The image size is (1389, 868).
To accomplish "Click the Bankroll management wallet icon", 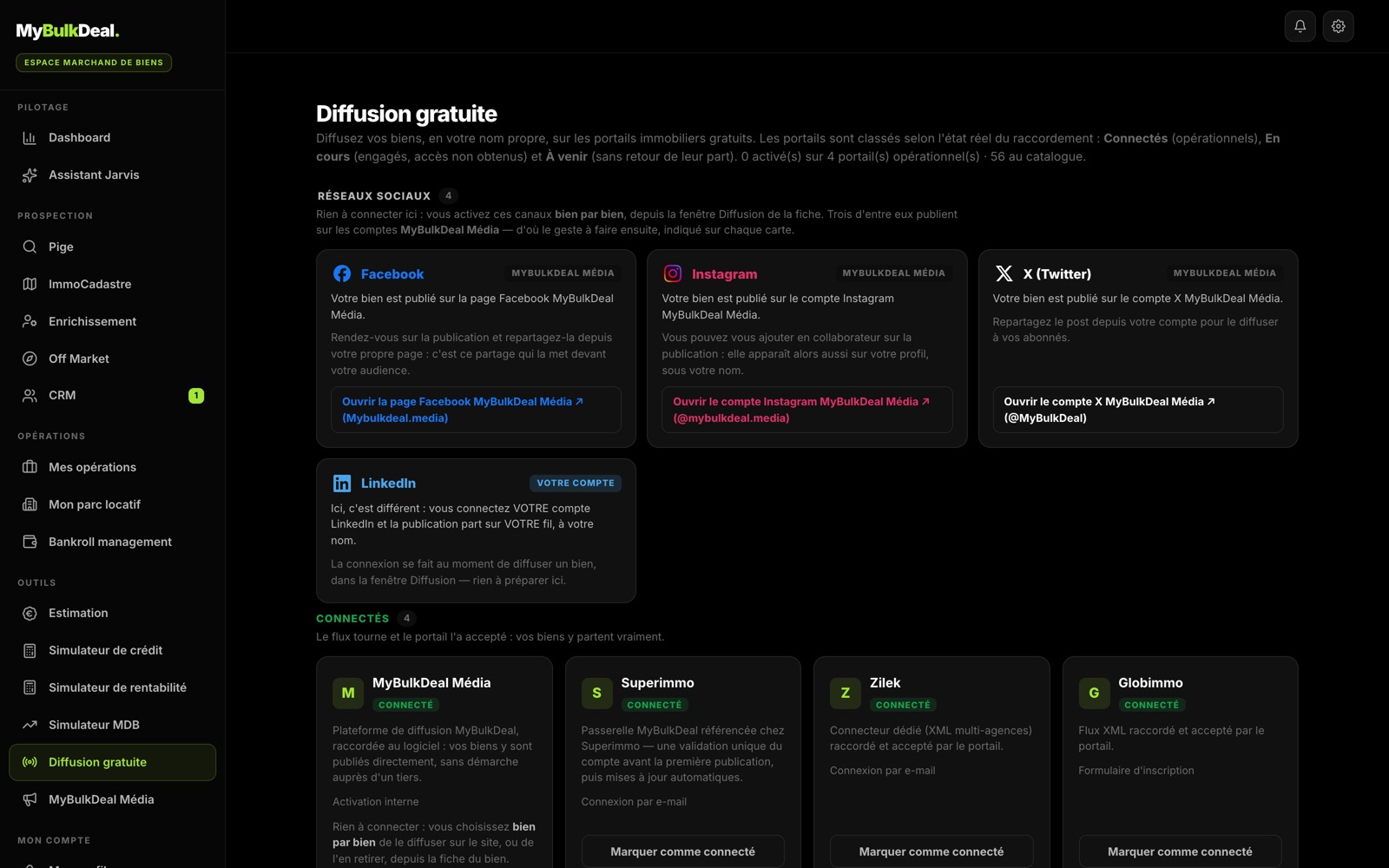I will [30, 542].
